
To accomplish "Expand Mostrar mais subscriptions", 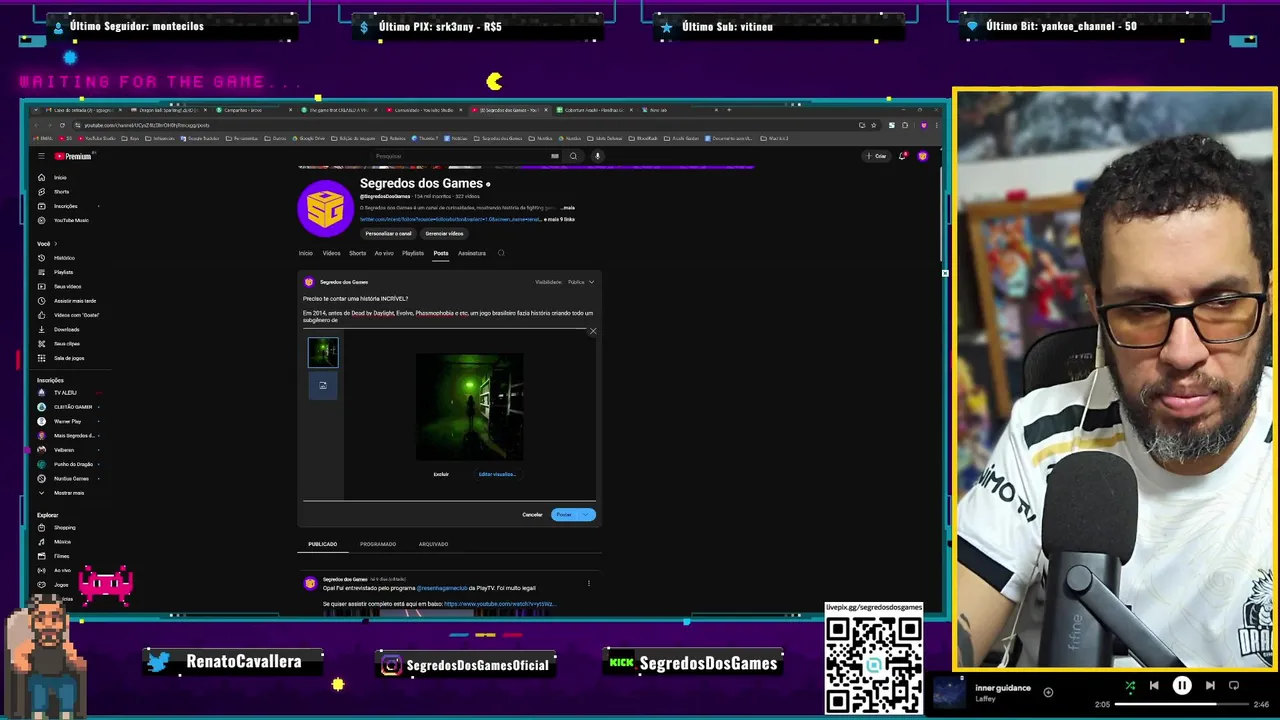I will click(62, 493).
